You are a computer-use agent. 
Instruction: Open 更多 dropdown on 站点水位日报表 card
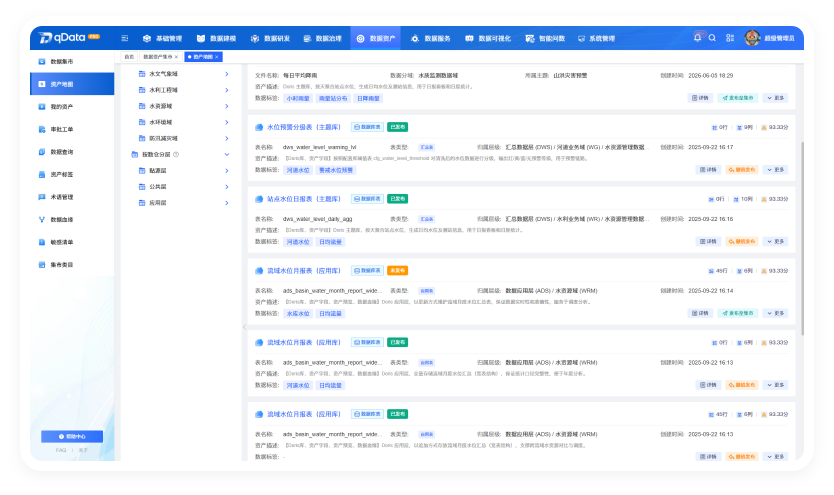click(775, 241)
